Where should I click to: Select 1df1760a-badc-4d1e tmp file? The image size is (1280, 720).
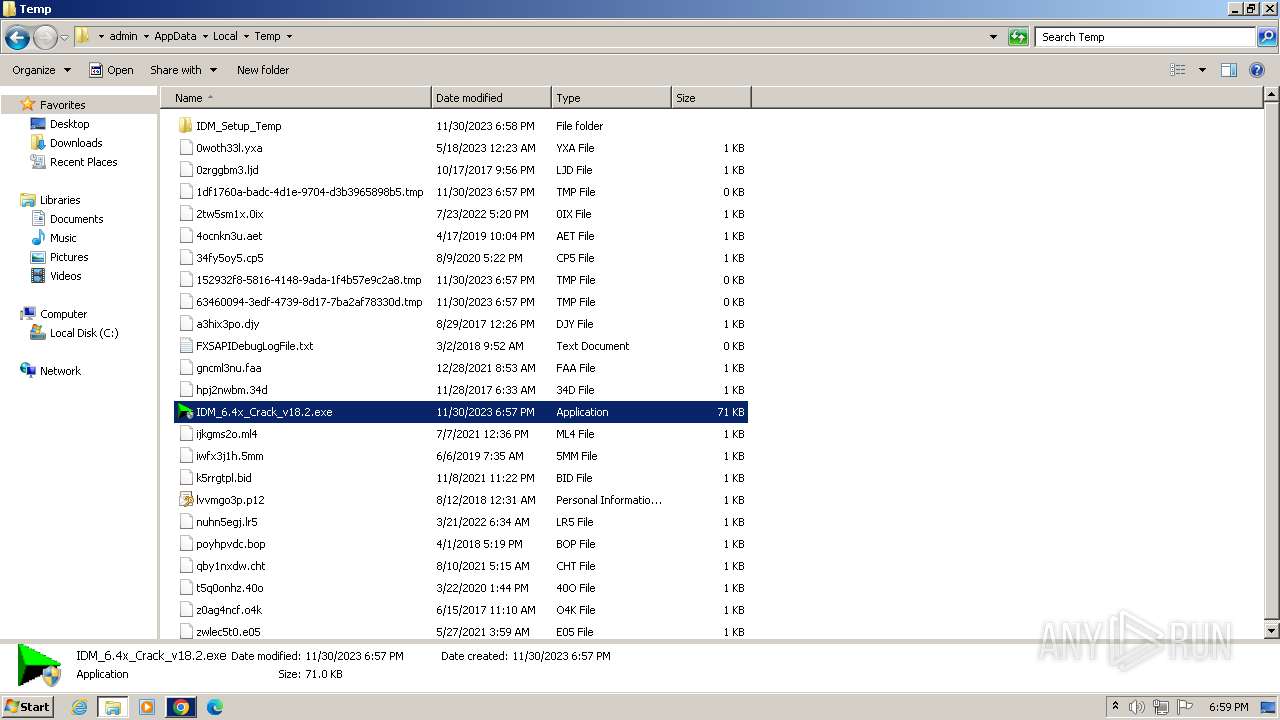point(309,192)
